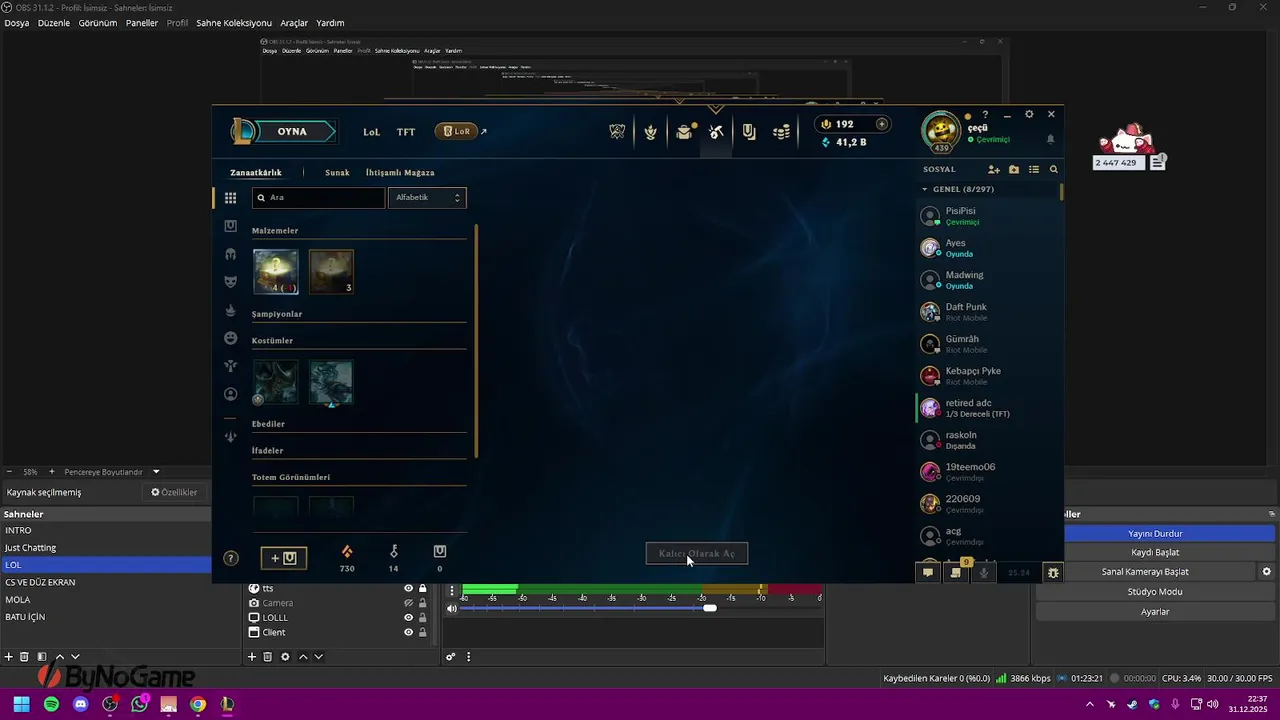Open source properties gear under sources list

point(285,657)
